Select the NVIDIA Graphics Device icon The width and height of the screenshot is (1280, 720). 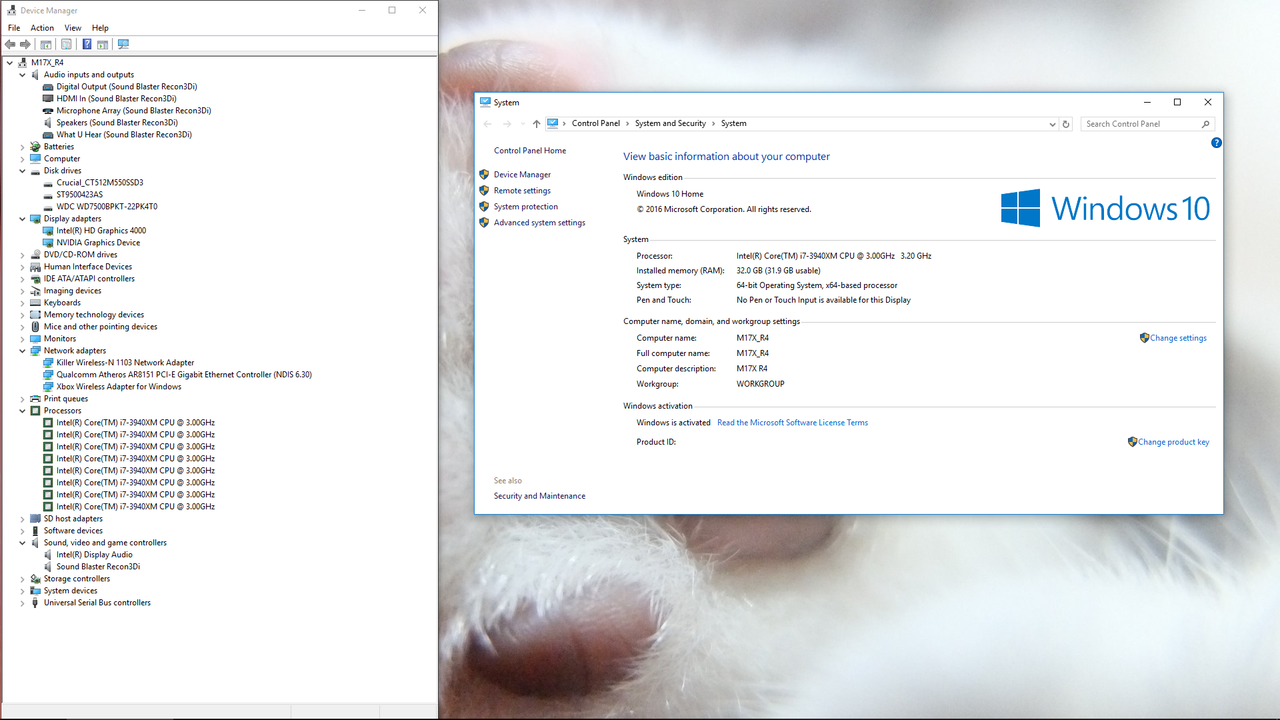[x=48, y=243]
